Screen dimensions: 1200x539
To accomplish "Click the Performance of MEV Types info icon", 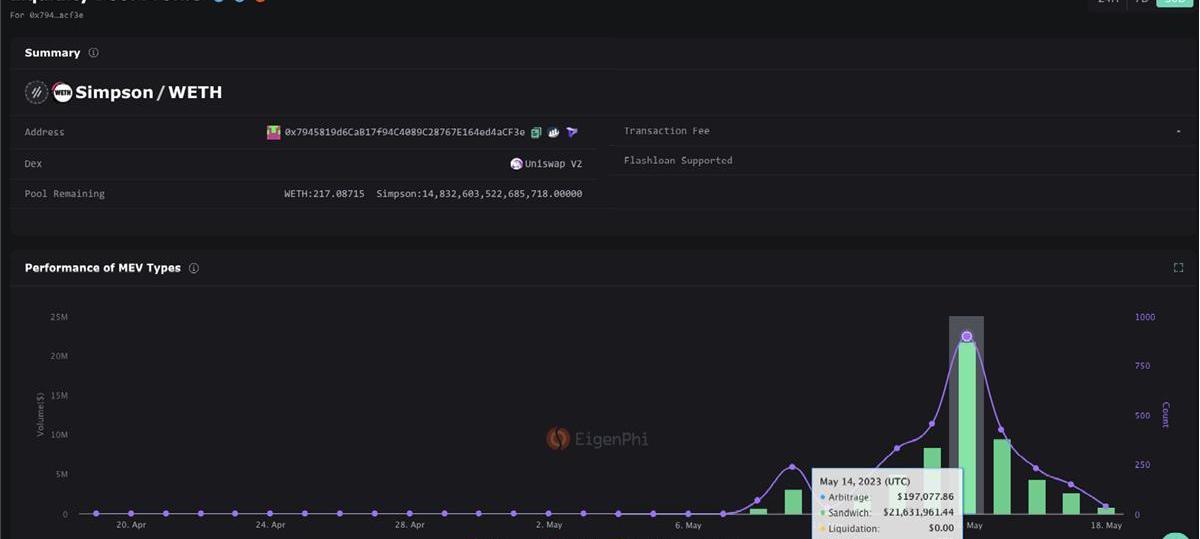I will point(194,268).
